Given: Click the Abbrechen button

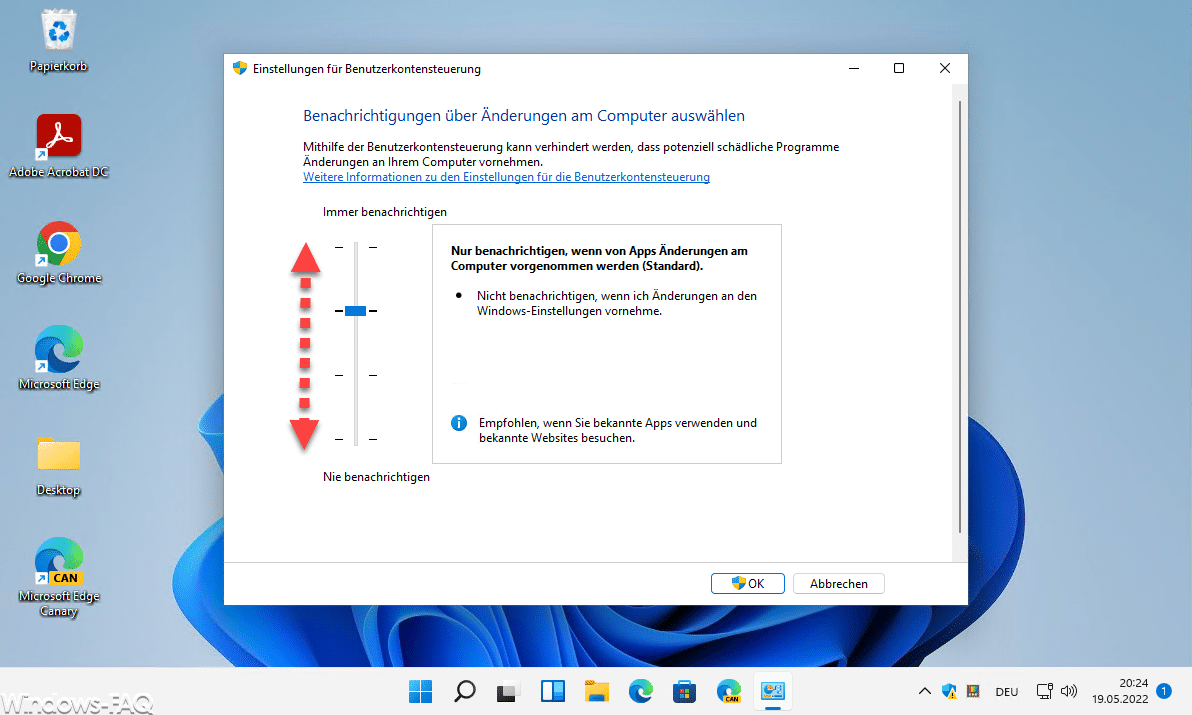Looking at the screenshot, I should coord(839,584).
